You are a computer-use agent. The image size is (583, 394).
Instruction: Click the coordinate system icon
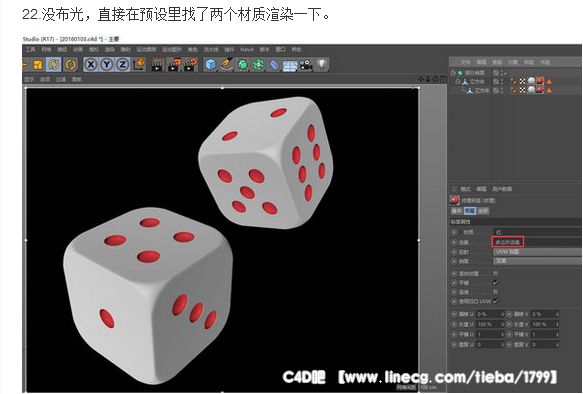(x=139, y=65)
